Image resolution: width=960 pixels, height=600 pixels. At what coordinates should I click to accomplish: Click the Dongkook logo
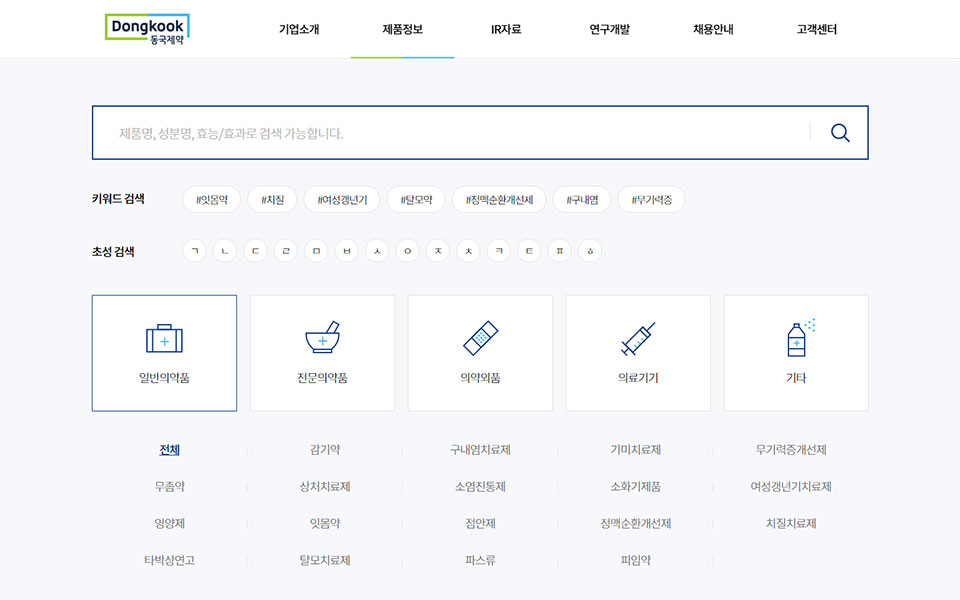pyautogui.click(x=147, y=28)
